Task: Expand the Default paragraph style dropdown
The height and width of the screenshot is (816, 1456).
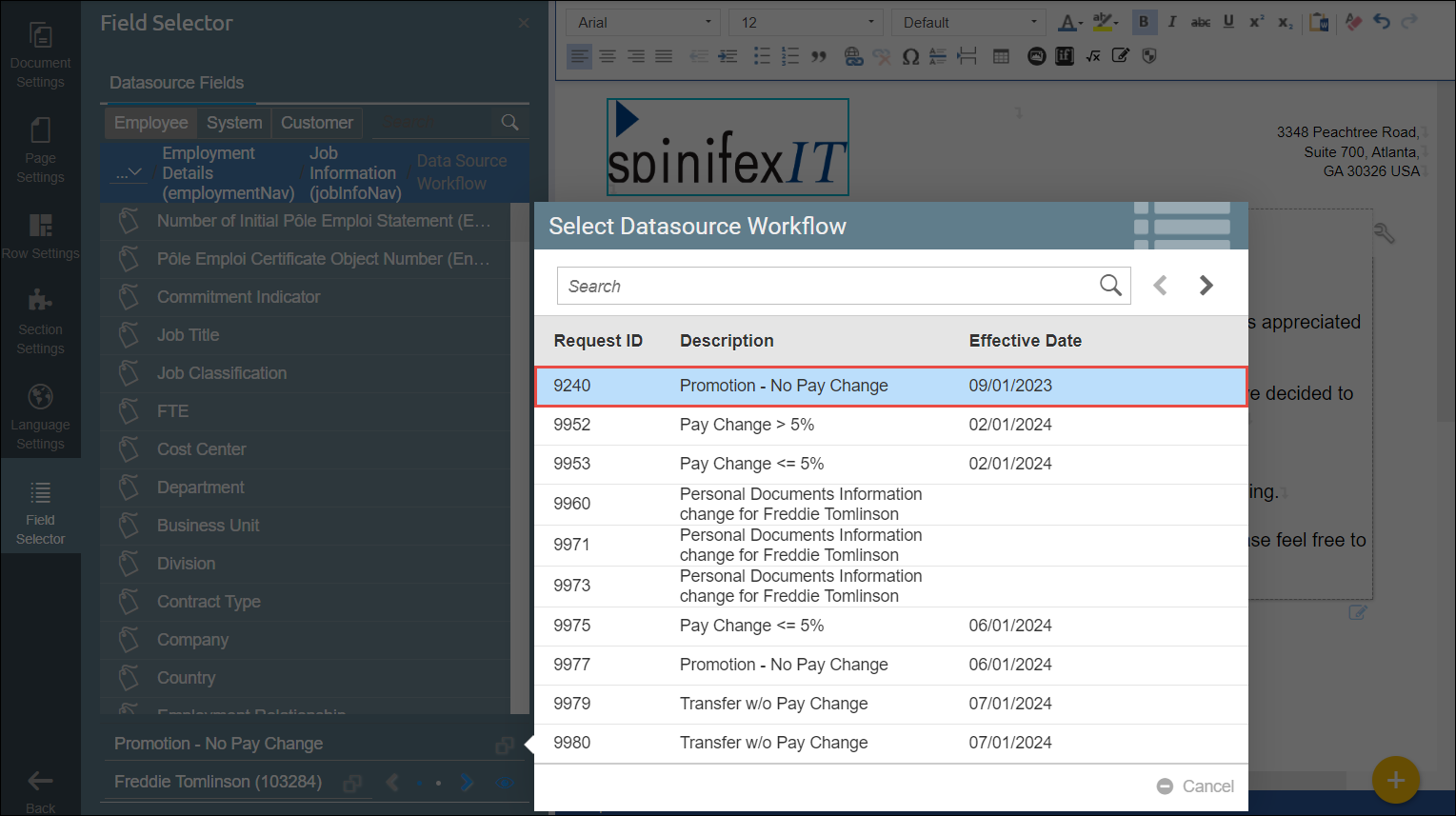Action: click(969, 22)
